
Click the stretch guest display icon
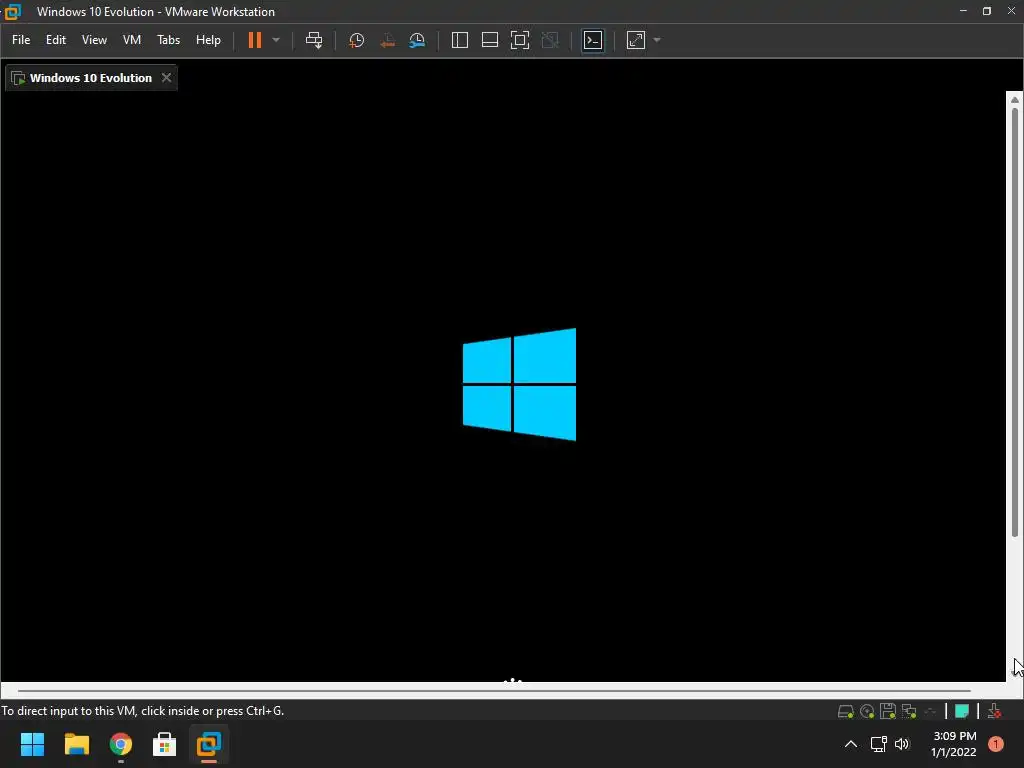pos(636,40)
